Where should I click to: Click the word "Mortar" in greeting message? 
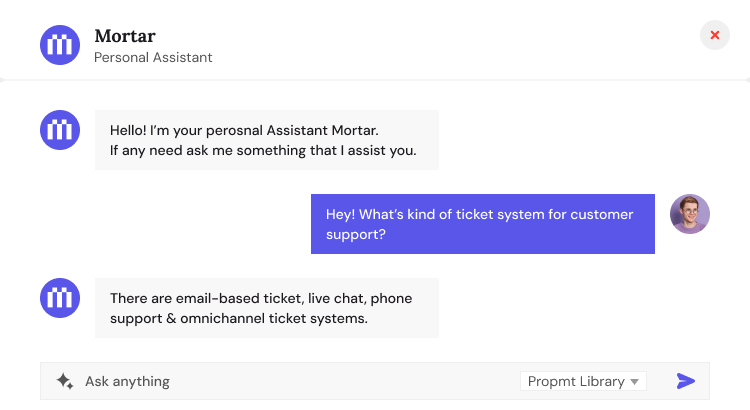pyautogui.click(x=356, y=130)
